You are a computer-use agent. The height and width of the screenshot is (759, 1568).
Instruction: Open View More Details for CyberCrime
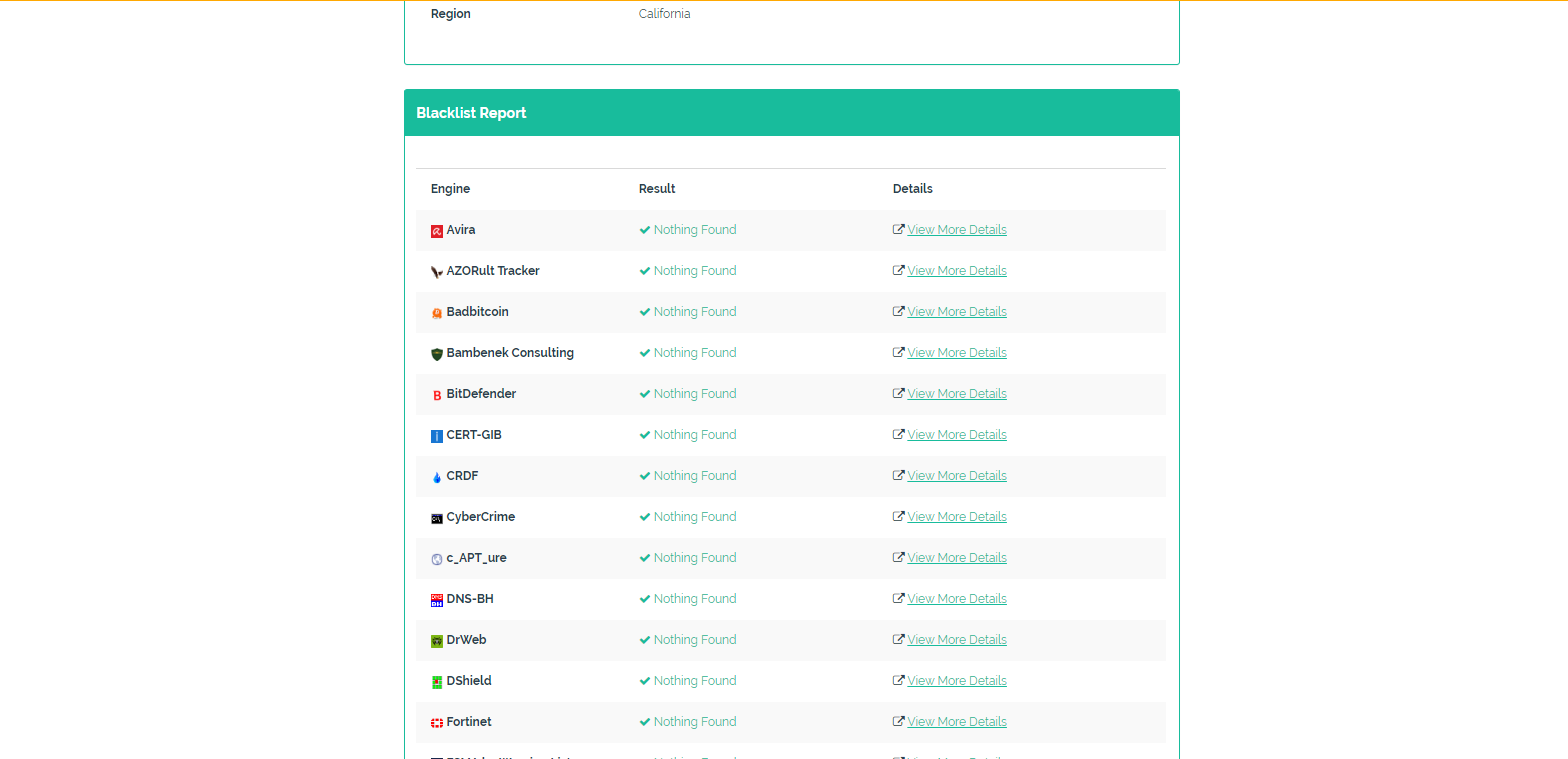957,517
